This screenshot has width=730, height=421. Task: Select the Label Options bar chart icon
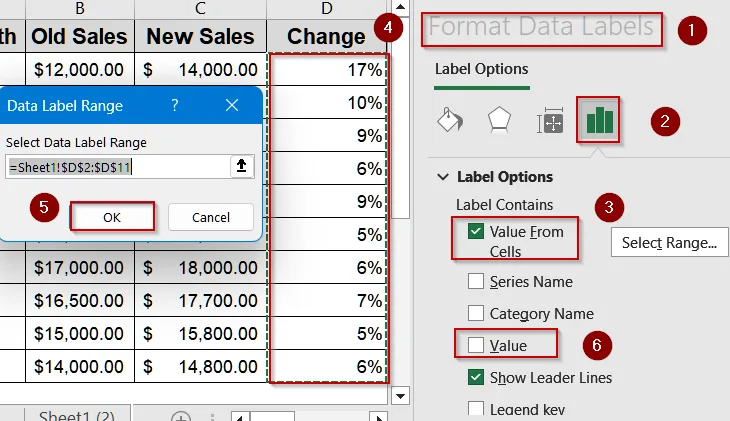[598, 120]
